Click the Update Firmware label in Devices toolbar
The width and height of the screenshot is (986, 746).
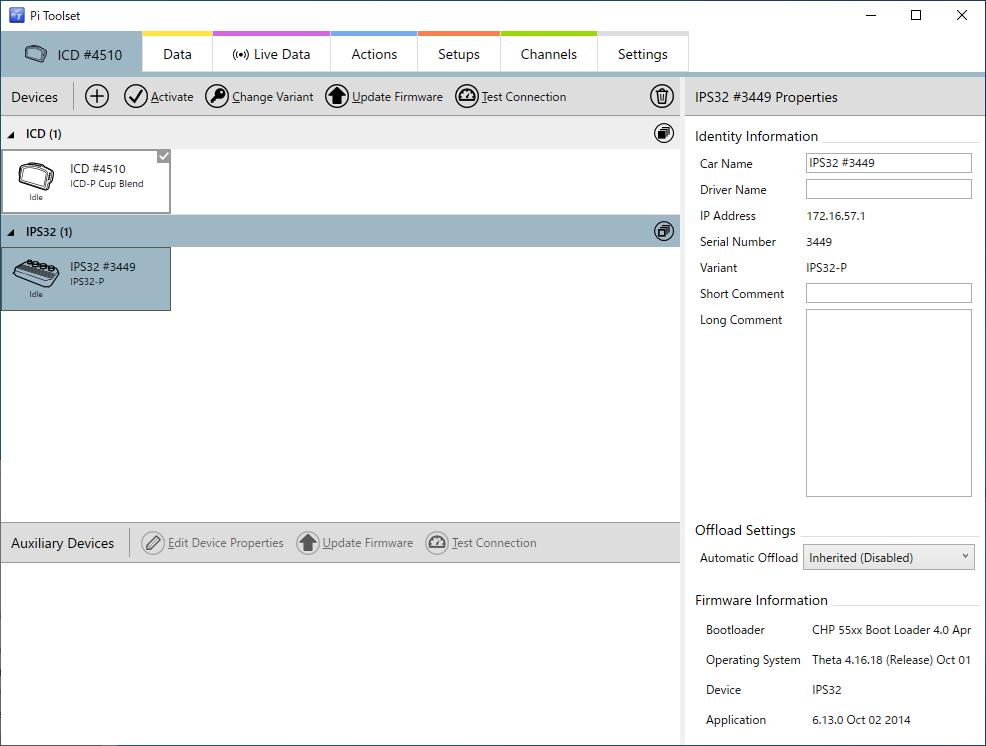tap(397, 97)
